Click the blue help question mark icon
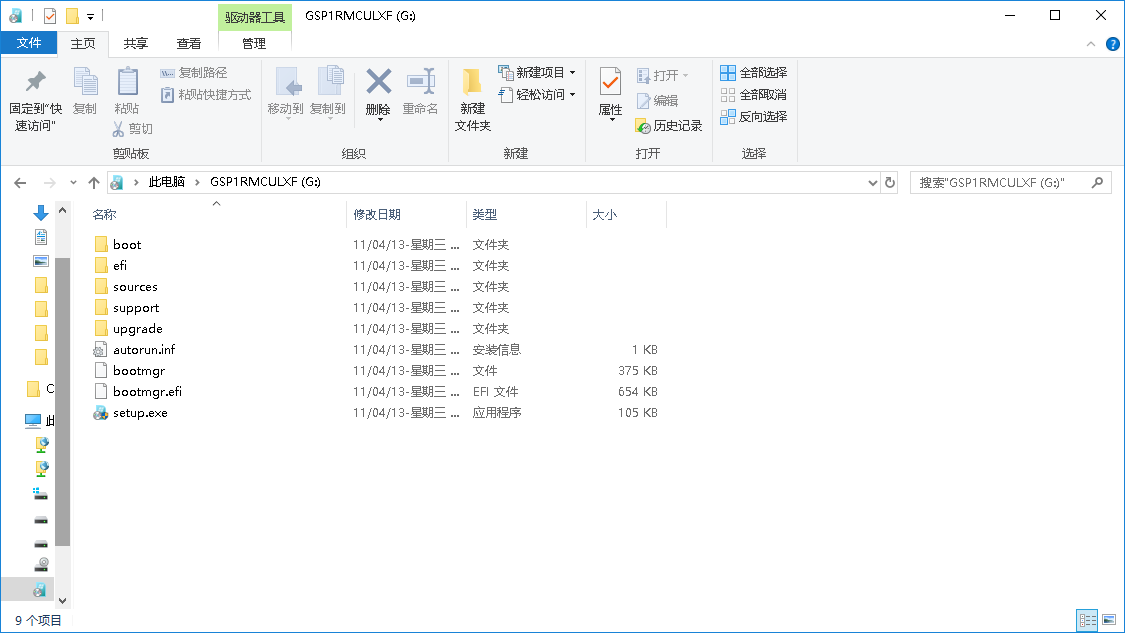Screen dimensions: 1125x633 click(1112, 44)
